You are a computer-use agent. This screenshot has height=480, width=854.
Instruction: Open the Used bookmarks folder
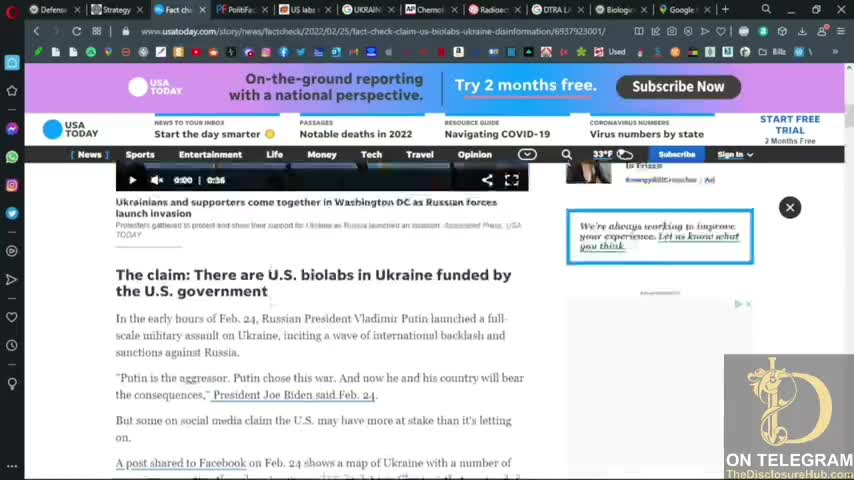tap(610, 52)
